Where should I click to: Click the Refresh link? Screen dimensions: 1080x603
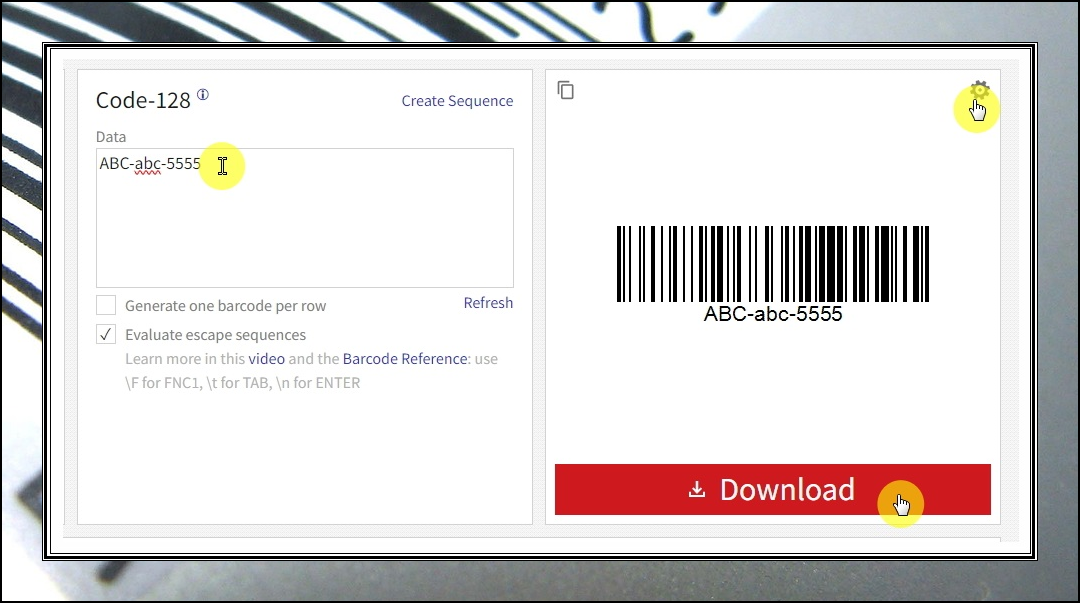tap(488, 303)
